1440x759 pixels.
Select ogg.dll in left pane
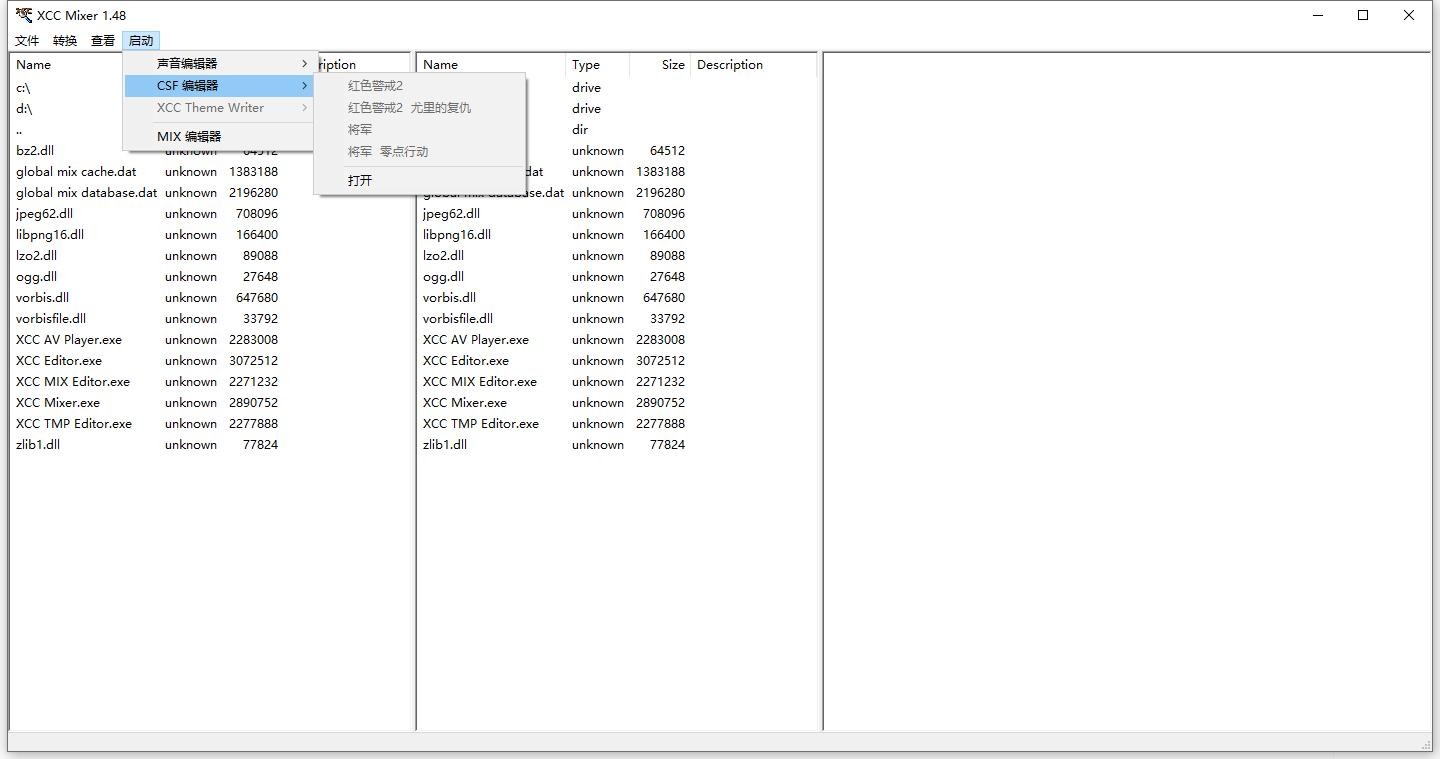(36, 276)
